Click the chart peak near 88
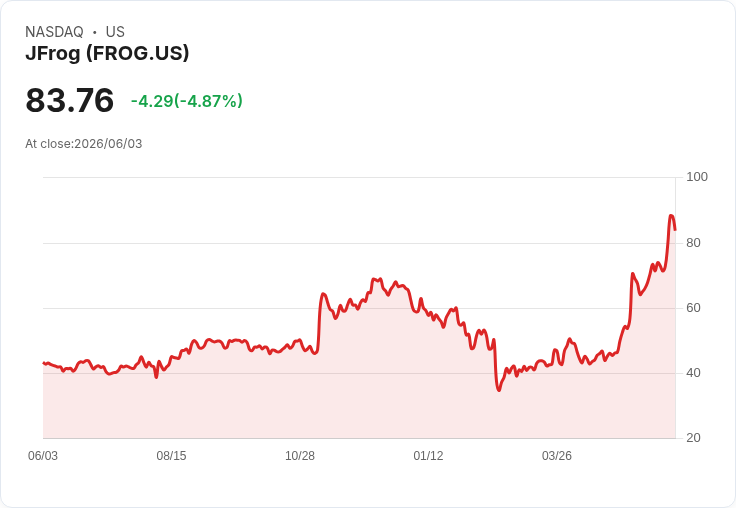Screen dimensions: 736x508 click(x=671, y=216)
